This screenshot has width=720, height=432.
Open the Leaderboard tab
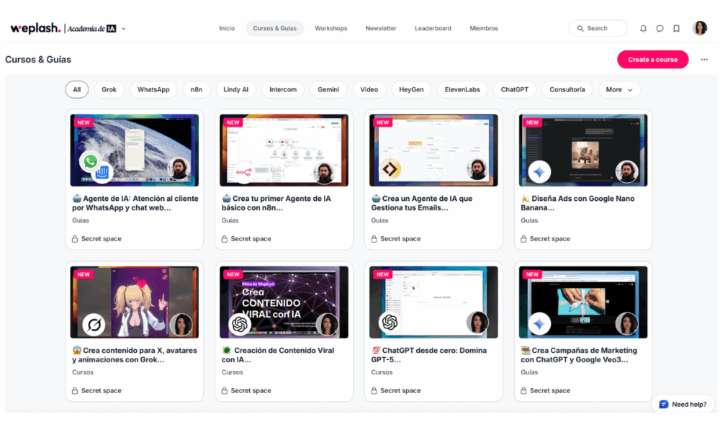[432, 28]
